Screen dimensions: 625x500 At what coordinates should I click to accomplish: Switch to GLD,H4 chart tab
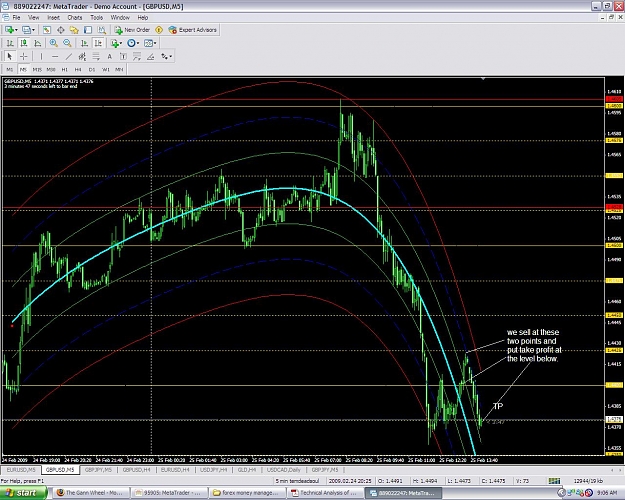pos(247,470)
